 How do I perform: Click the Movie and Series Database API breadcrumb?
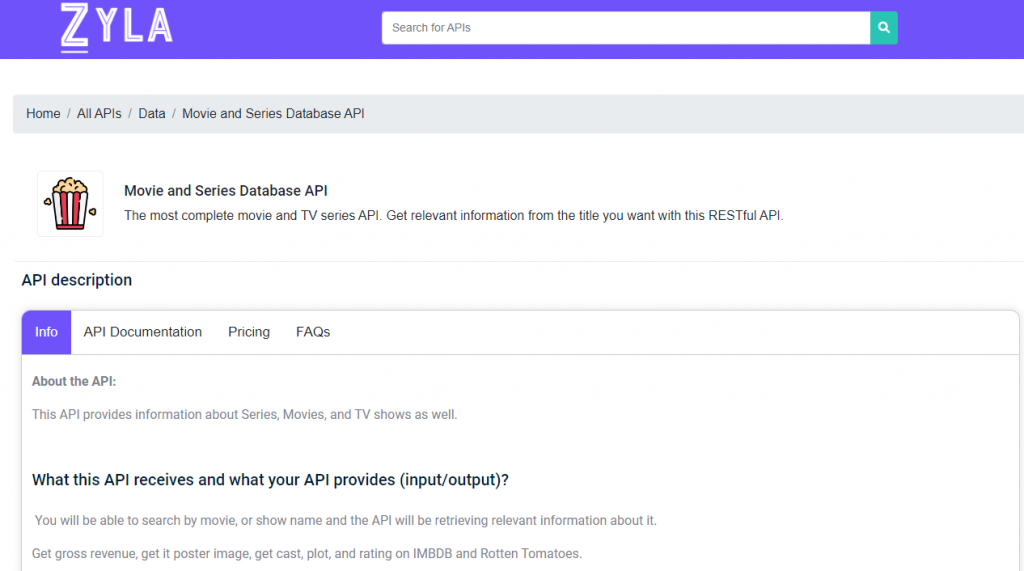click(273, 114)
